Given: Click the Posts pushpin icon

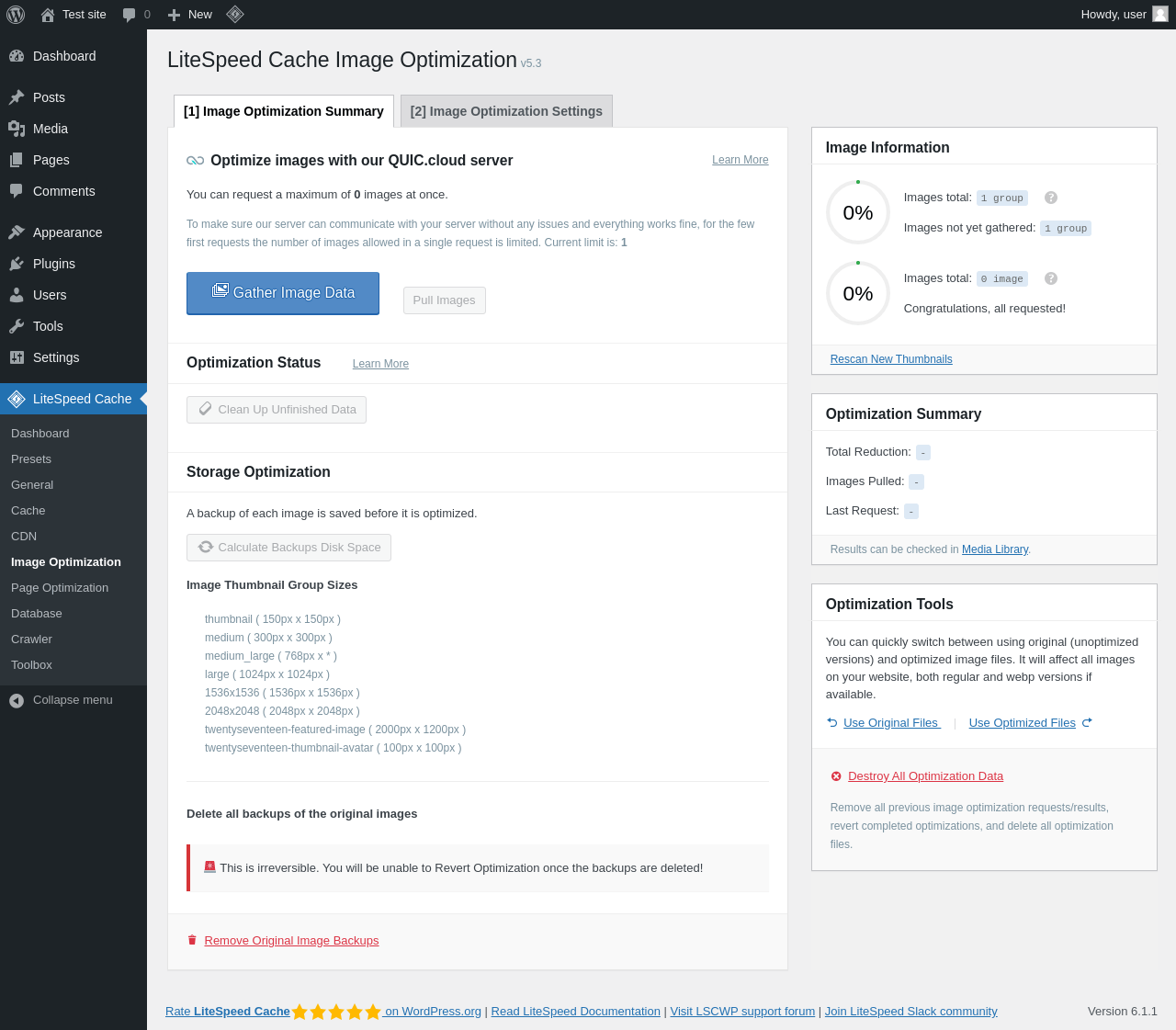Looking at the screenshot, I should [17, 97].
